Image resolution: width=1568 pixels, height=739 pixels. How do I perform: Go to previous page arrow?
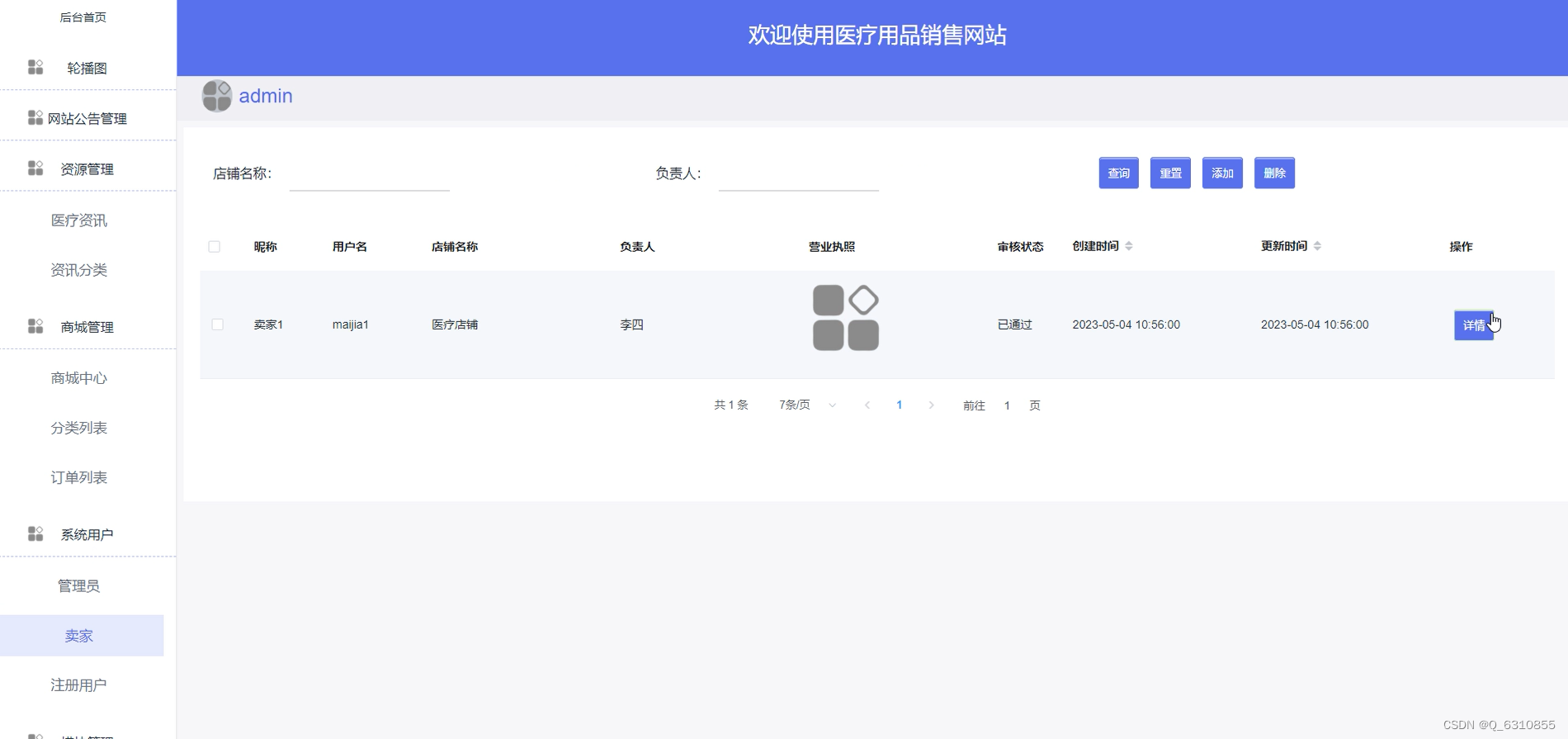[867, 405]
